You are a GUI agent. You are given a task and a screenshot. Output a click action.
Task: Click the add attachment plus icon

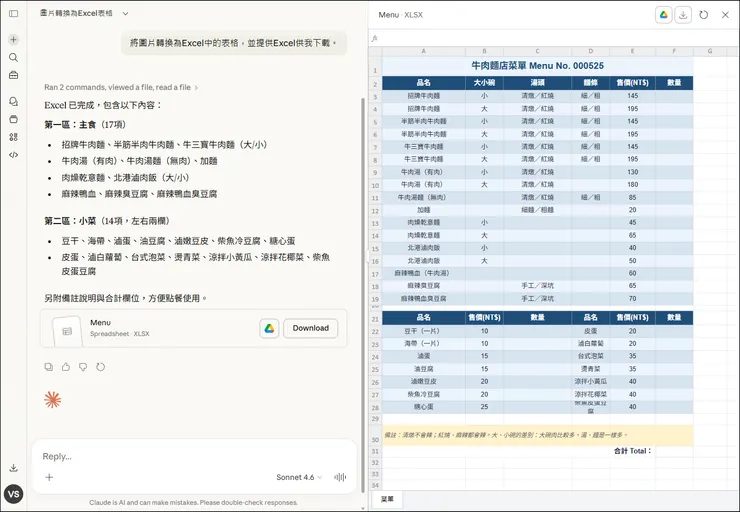(49, 477)
